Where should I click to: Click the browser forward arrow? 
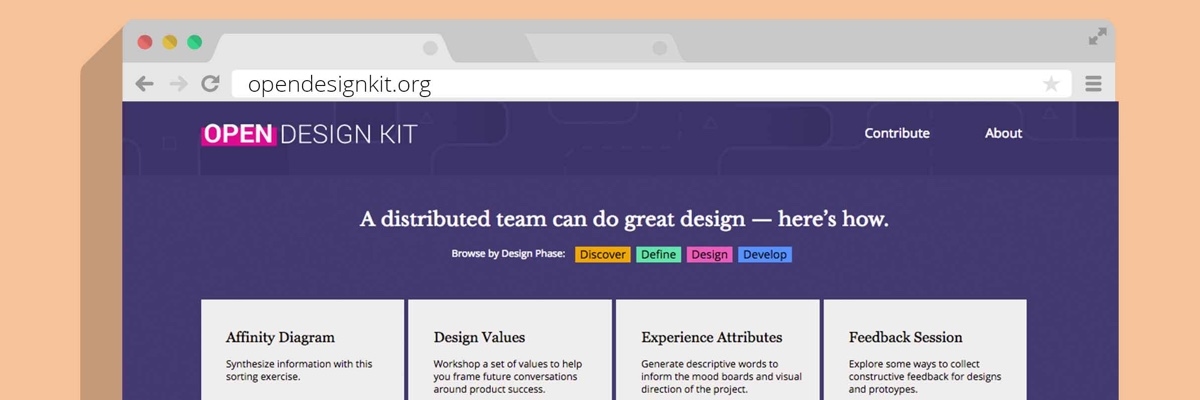[178, 84]
